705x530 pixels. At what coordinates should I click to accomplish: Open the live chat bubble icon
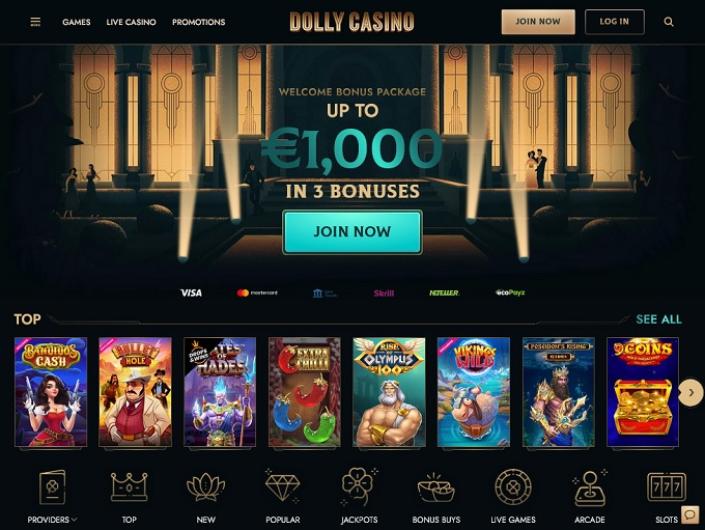(690, 514)
